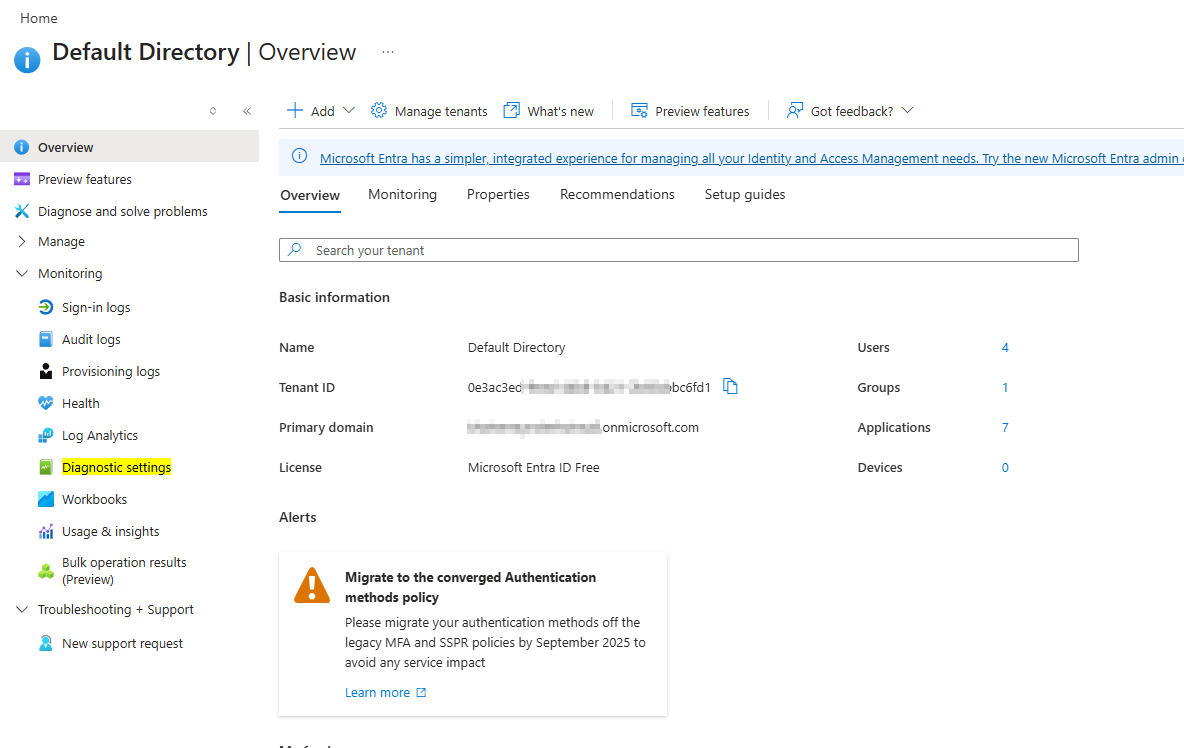The width and height of the screenshot is (1184, 748).
Task: Open the Microsoft Entra admin center banner link
Action: click(751, 159)
